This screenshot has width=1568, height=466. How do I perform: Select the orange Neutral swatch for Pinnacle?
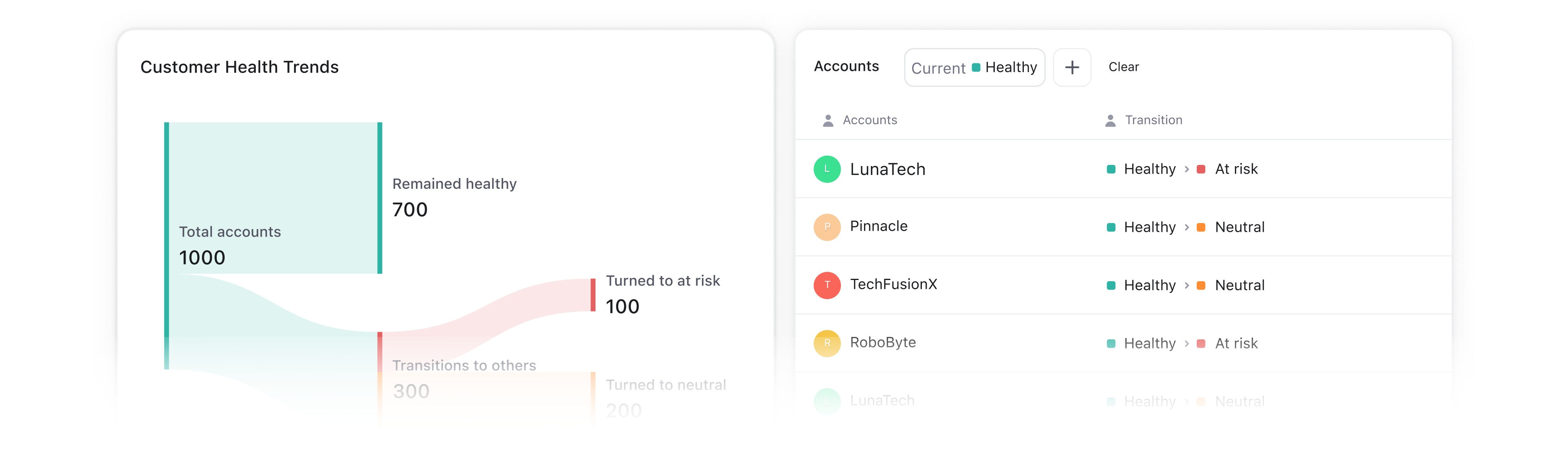(x=1200, y=227)
